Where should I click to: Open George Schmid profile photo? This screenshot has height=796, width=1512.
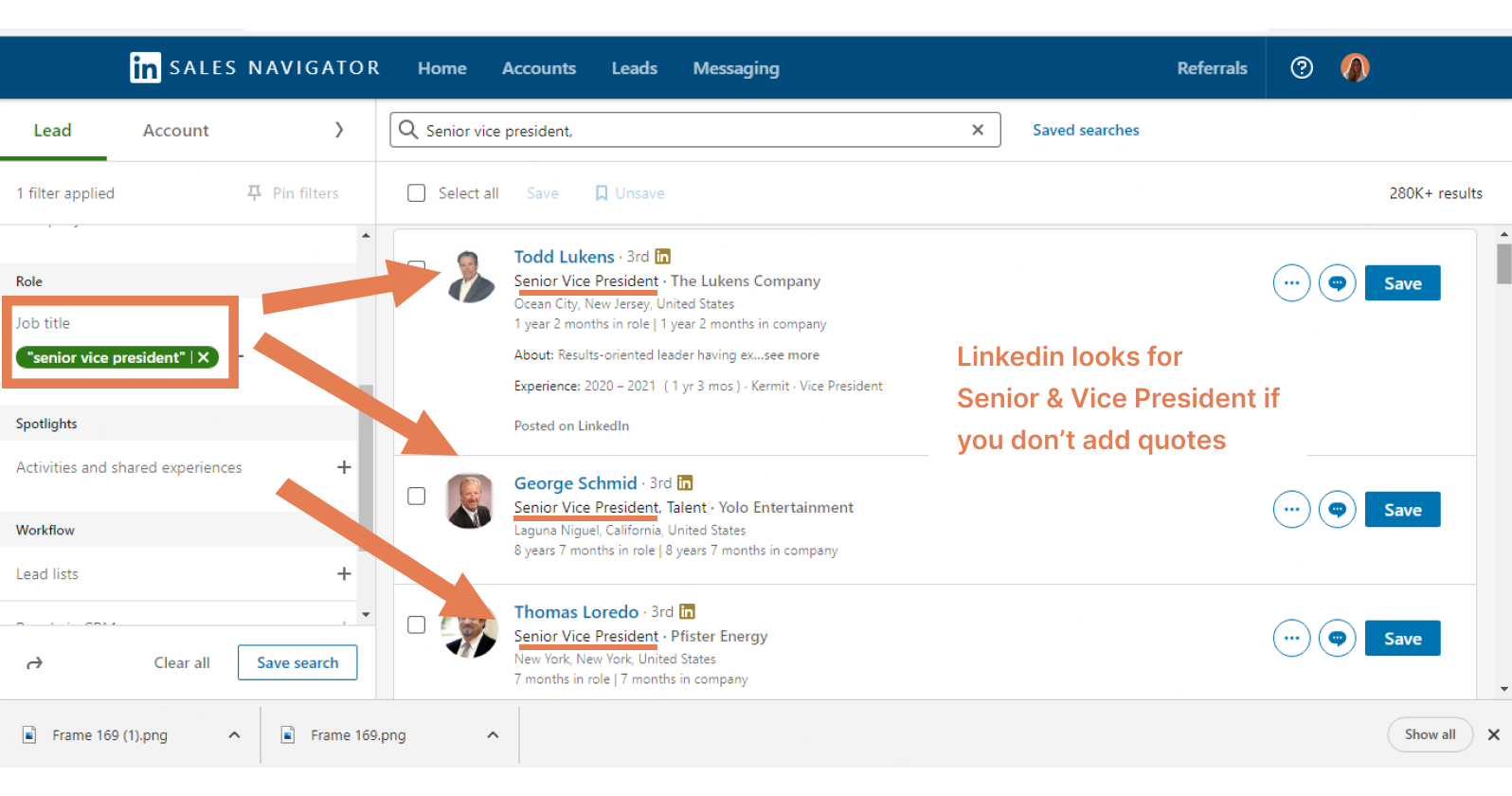coord(470,500)
